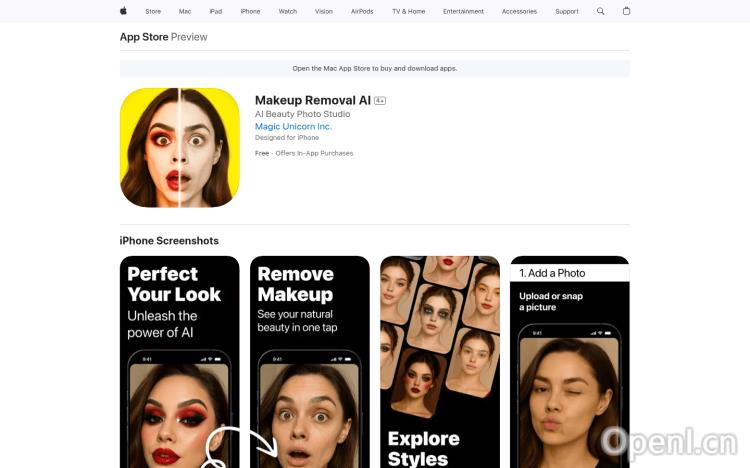Open the Remove Makeup screenshot

310,362
